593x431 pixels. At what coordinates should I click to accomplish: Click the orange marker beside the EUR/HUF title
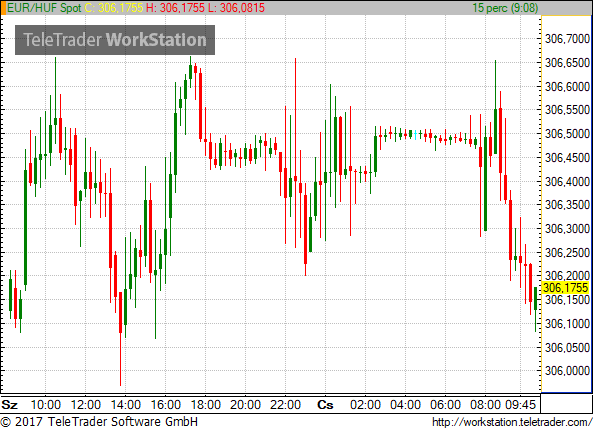point(3,8)
